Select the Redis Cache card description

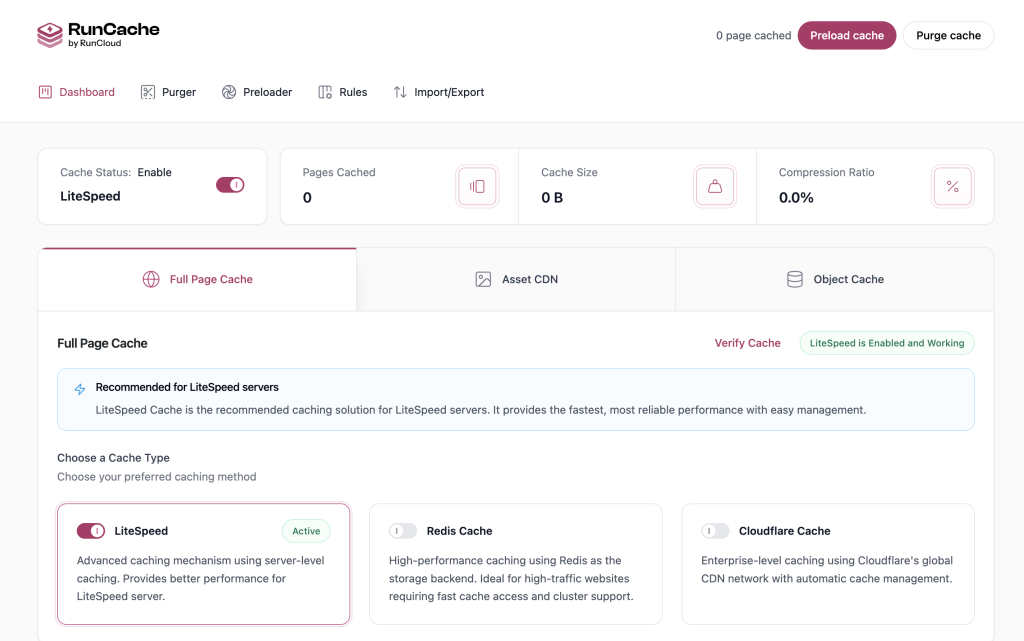(511, 578)
